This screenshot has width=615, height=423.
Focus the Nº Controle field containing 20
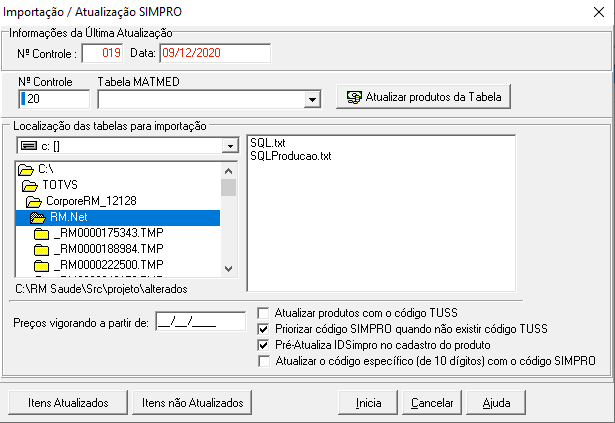tap(54, 99)
